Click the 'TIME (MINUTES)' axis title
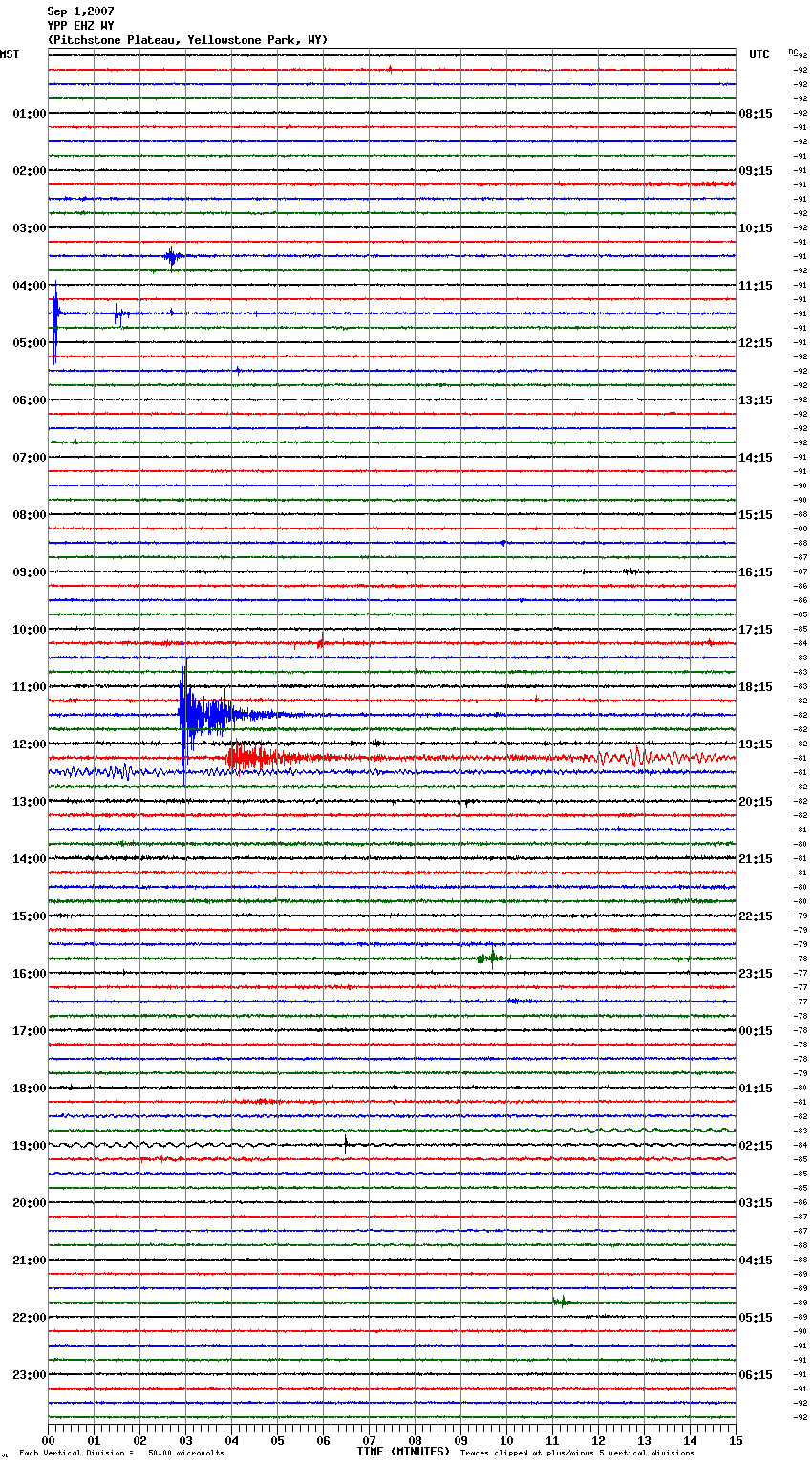This screenshot has height=1466, width=812. point(403,1452)
